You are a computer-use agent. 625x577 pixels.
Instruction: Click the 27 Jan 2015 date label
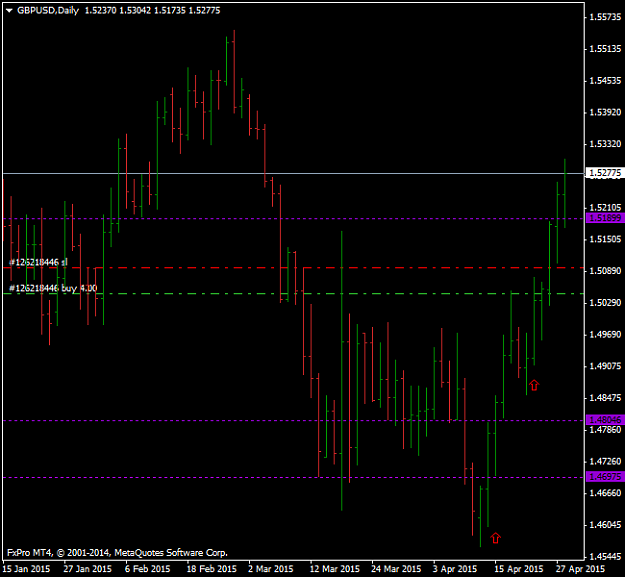pos(87,569)
